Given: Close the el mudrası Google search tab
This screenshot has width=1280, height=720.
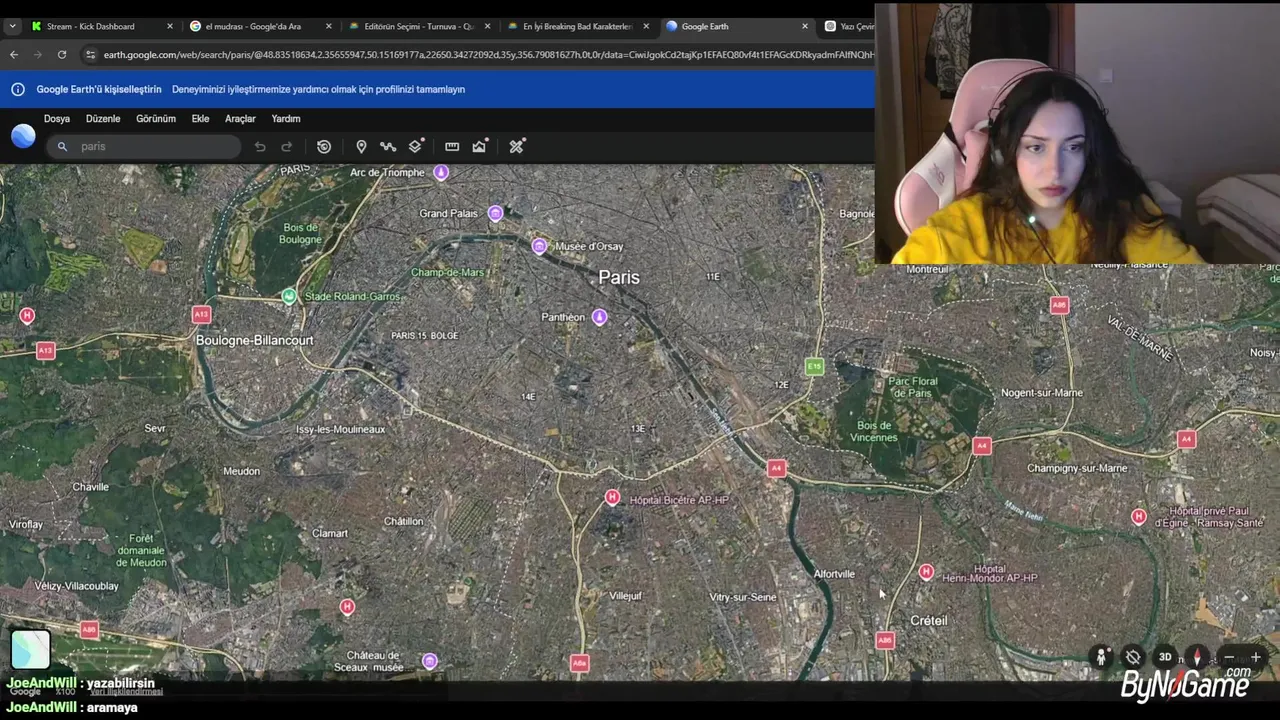Looking at the screenshot, I should [x=328, y=26].
